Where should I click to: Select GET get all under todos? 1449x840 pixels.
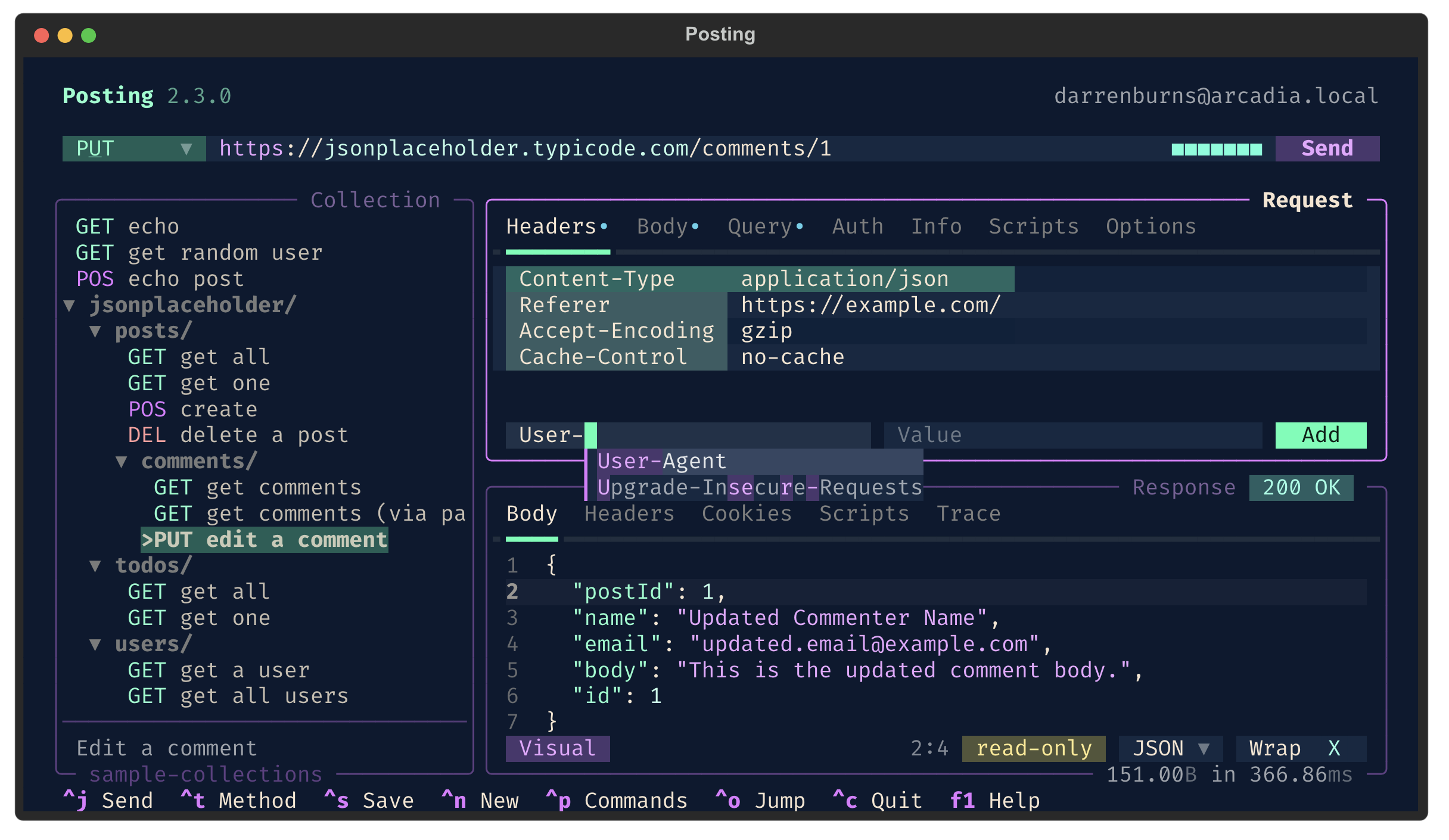click(199, 592)
